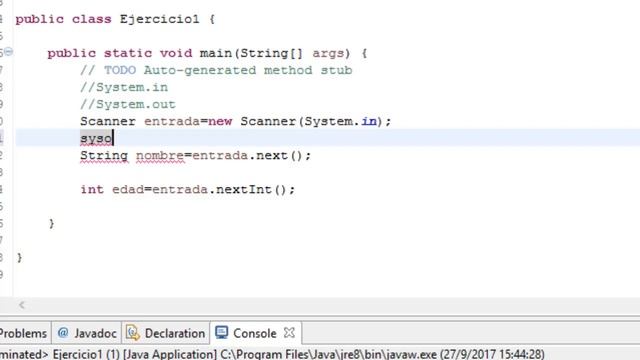
Task: Click the Console monitor icon
Action: (x=222, y=333)
